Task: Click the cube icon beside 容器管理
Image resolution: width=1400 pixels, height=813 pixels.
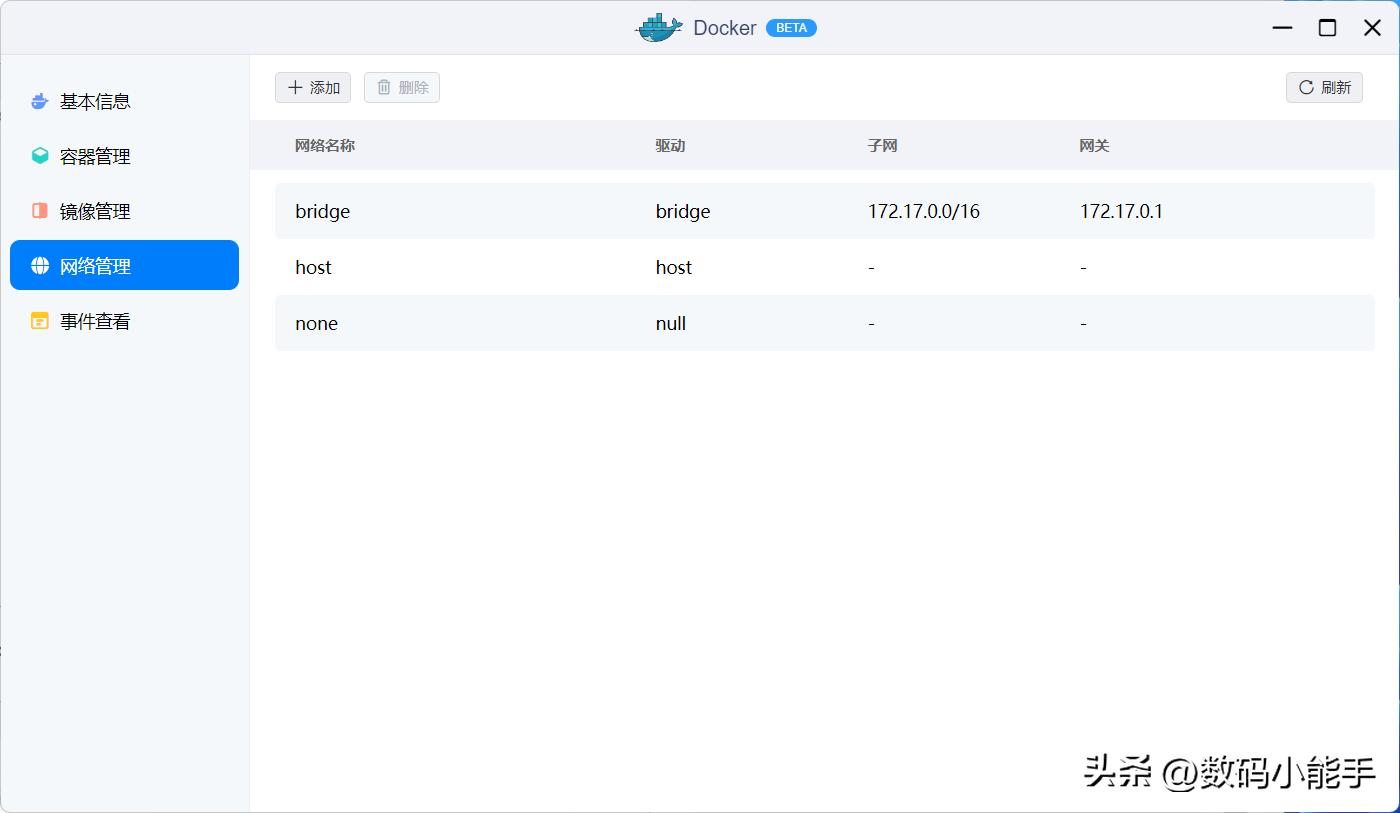Action: pyautogui.click(x=39, y=155)
